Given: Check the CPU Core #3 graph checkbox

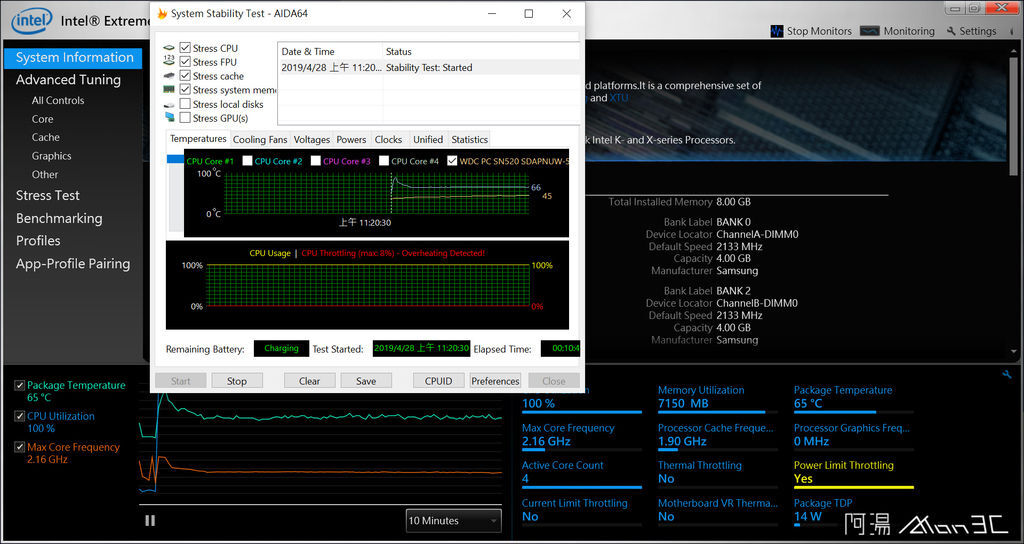Looking at the screenshot, I should pyautogui.click(x=315, y=161).
